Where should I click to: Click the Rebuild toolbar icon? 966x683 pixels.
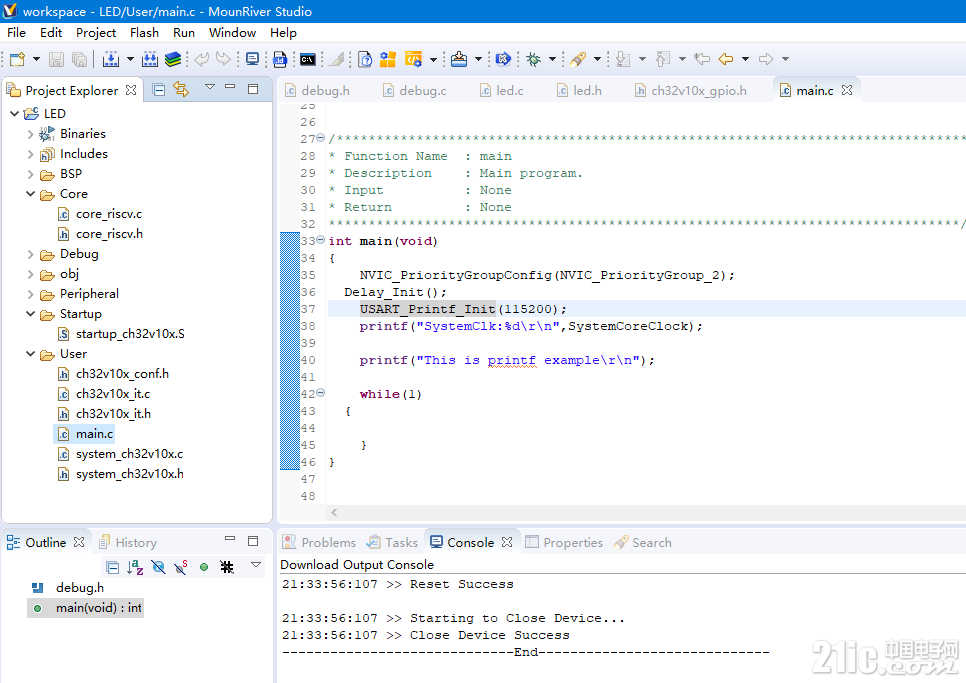150,59
